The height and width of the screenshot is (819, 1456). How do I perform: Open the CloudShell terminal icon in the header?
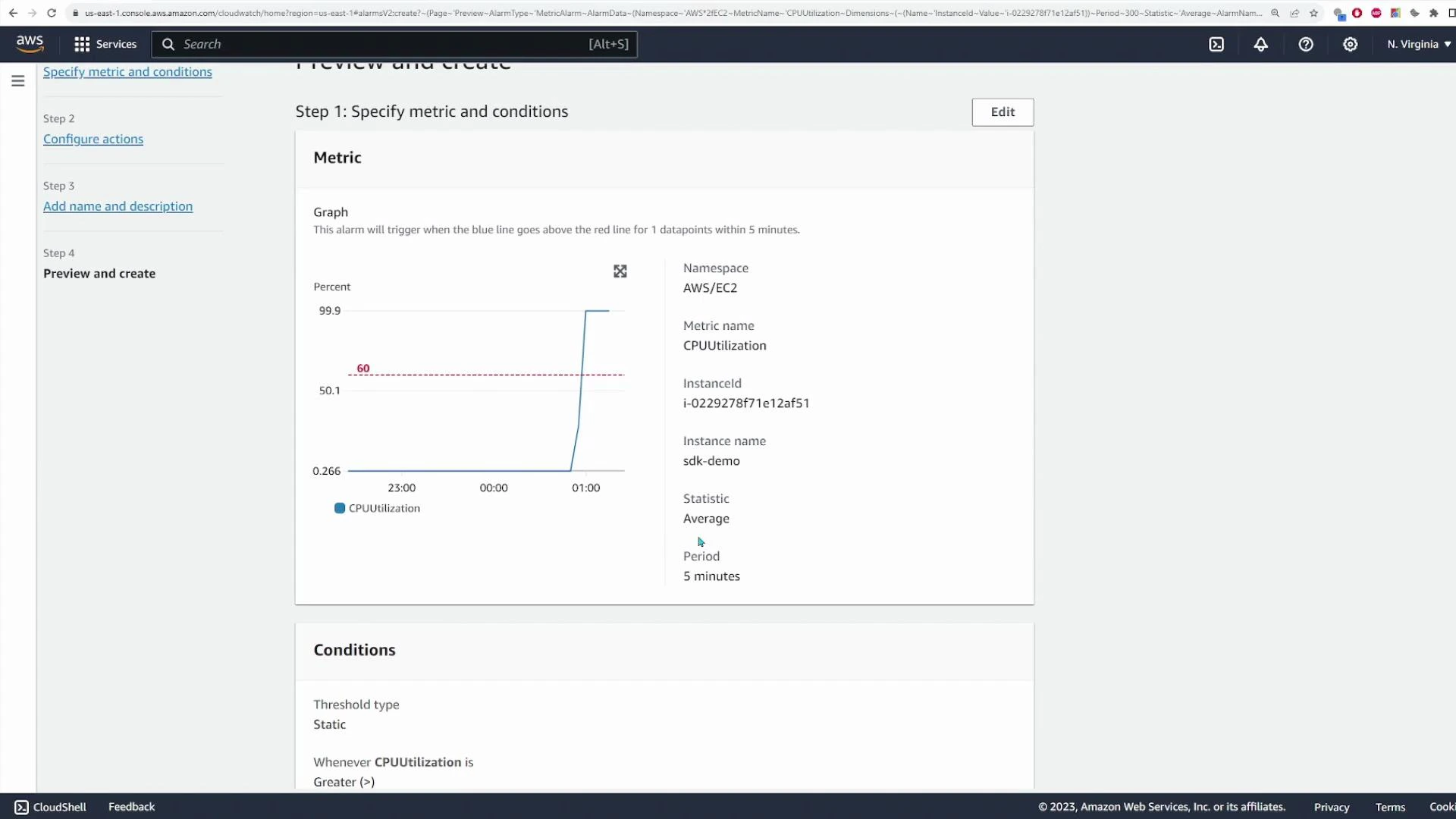click(1217, 45)
